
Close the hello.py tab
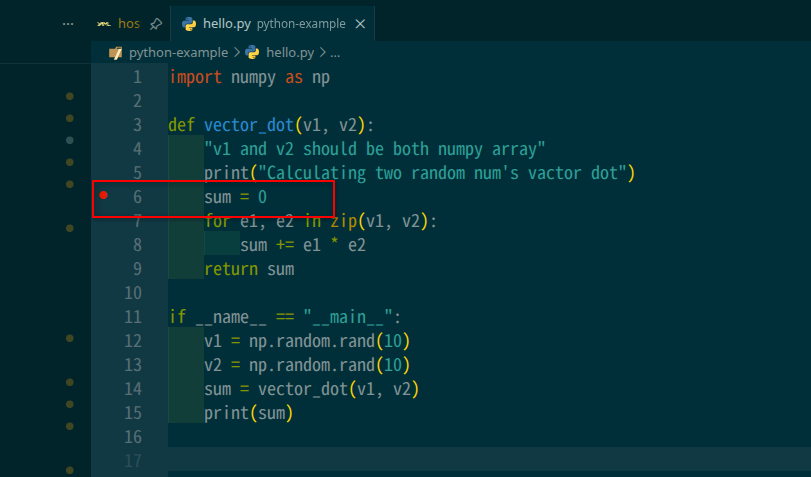(361, 24)
